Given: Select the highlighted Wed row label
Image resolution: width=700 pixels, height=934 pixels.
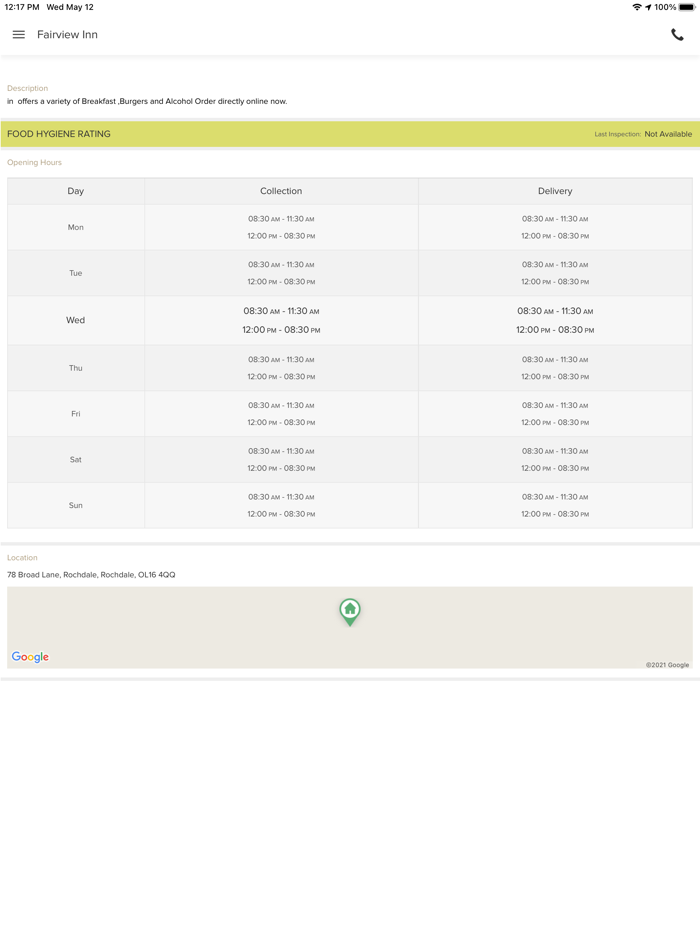Looking at the screenshot, I should (76, 320).
